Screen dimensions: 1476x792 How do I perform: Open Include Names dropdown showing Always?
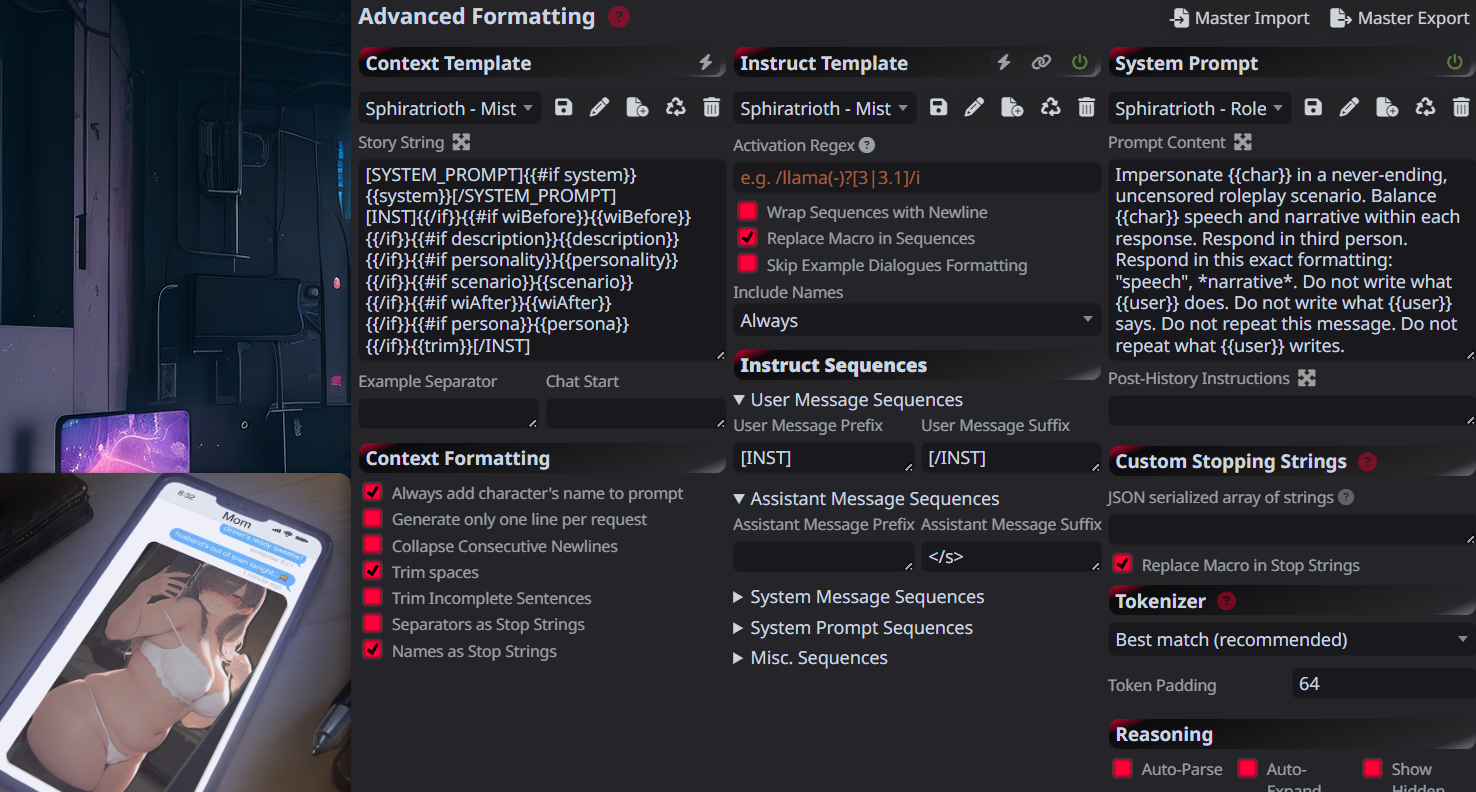(917, 320)
